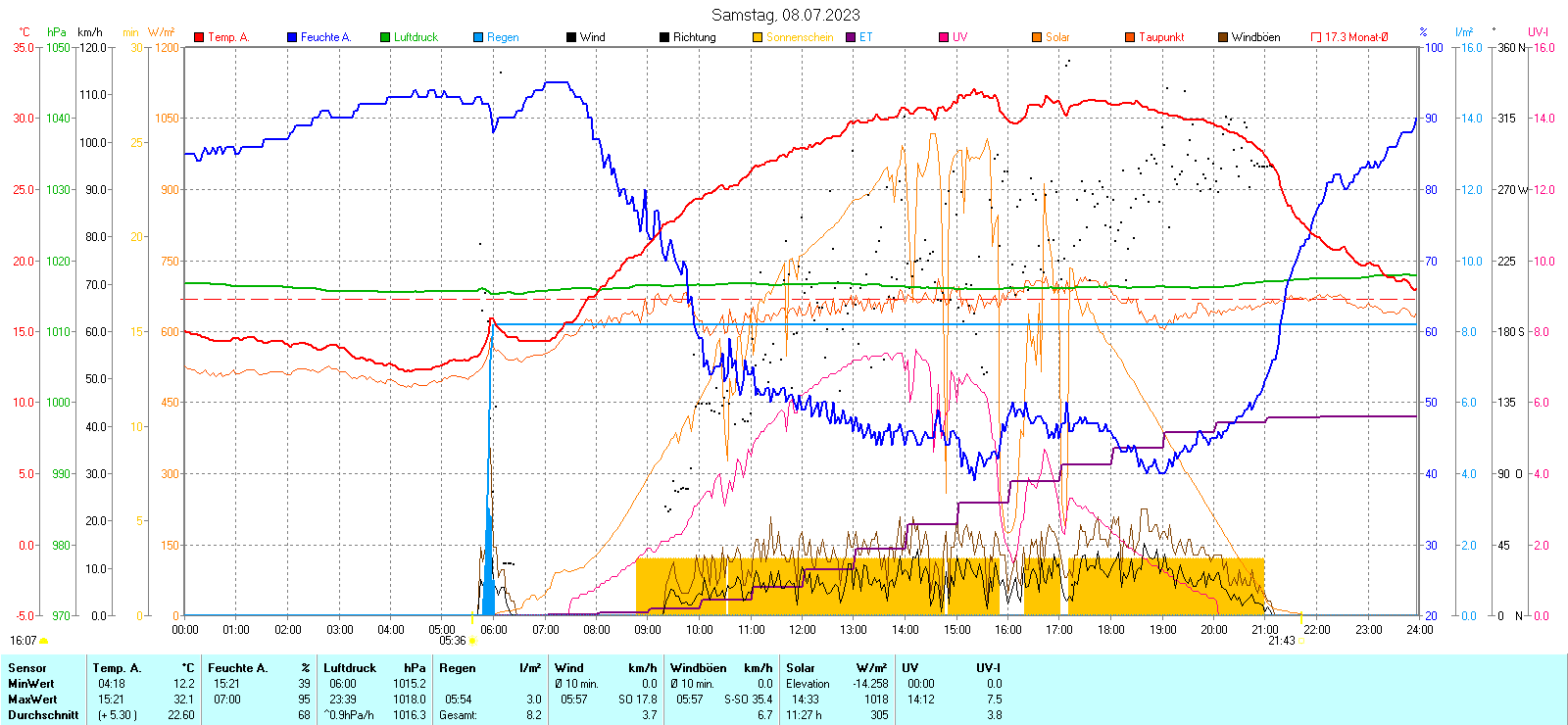Click the green Luftdruck legend square
This screenshot has height=725, width=1568.
click(385, 37)
